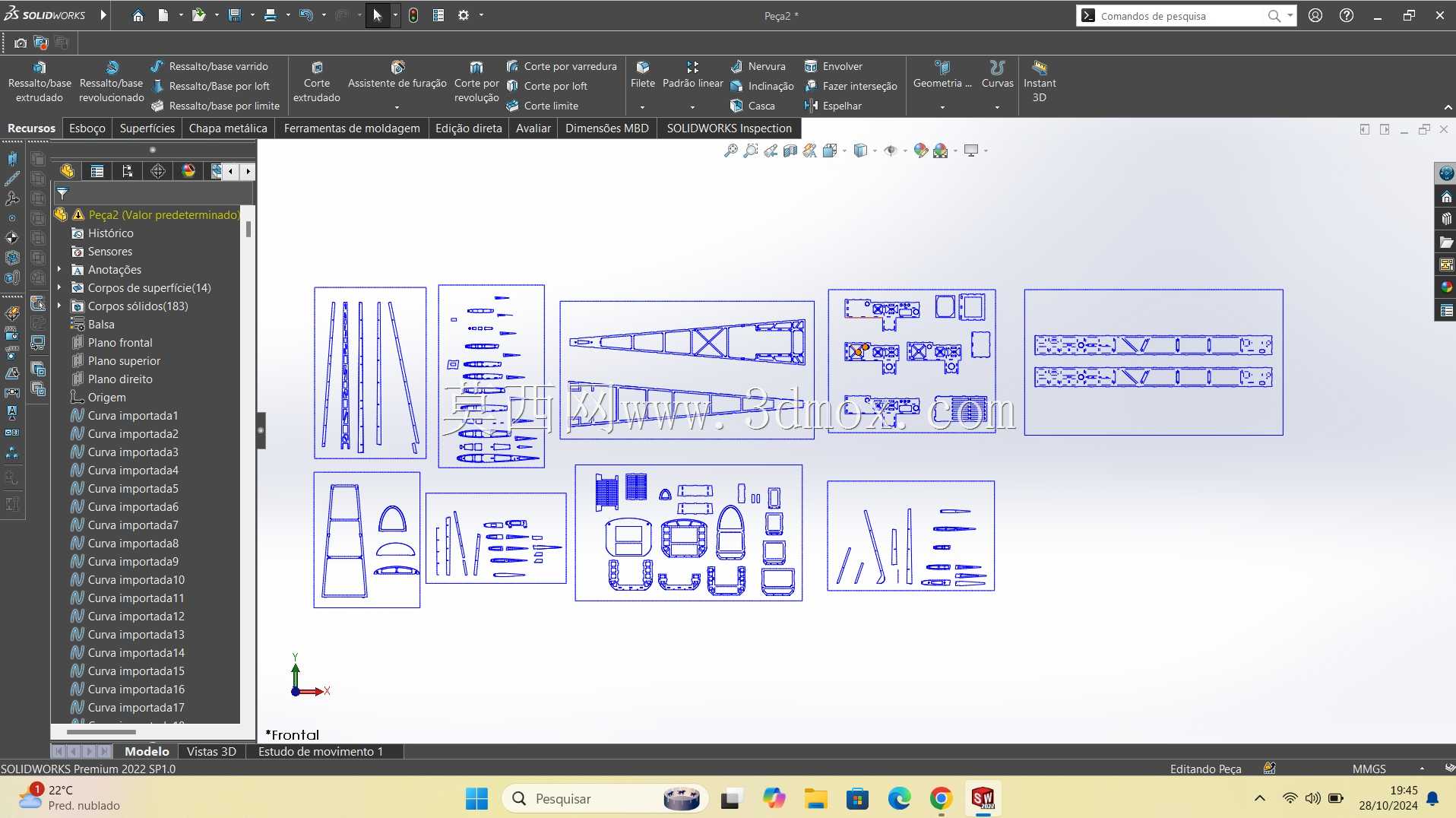Open Apply scene icon in view toolbar
This screenshot has width=1456, height=818.
pos(941,151)
